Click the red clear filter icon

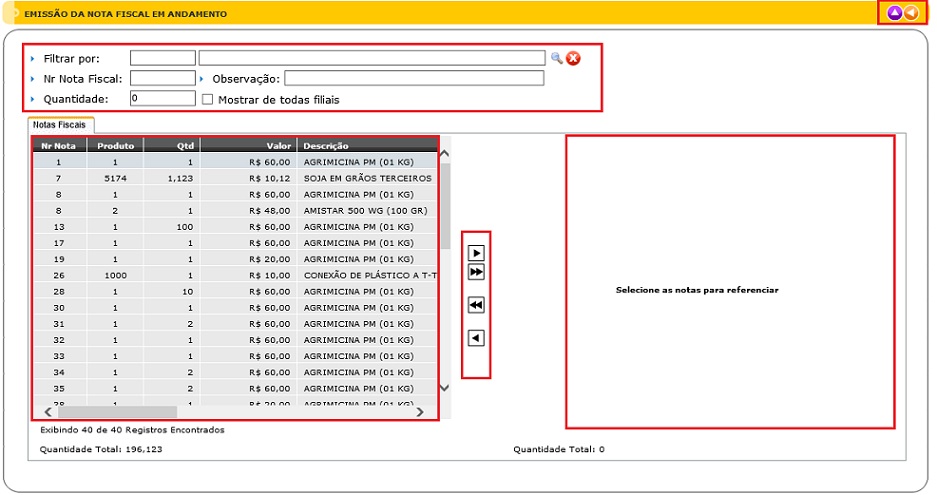coord(573,58)
